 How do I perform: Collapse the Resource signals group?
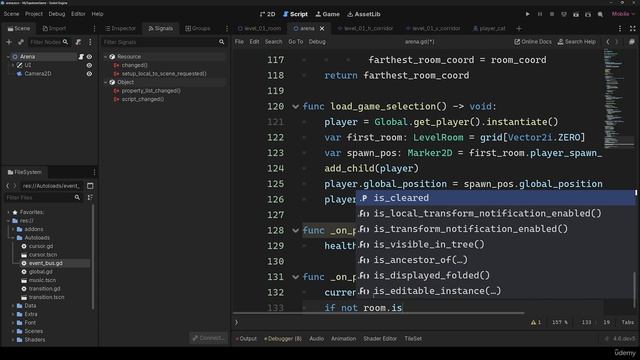tap(106, 57)
